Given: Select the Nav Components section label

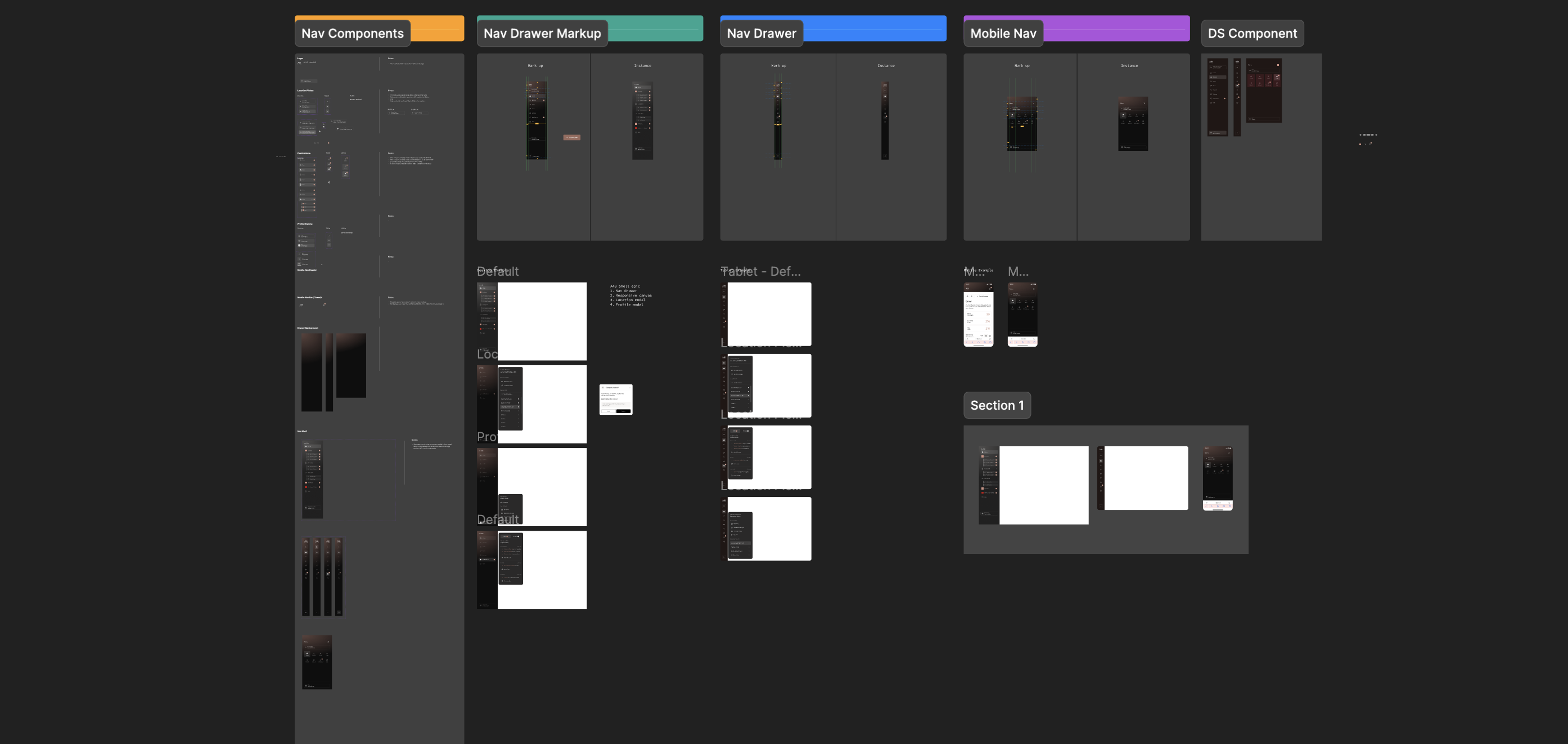Looking at the screenshot, I should coord(353,34).
